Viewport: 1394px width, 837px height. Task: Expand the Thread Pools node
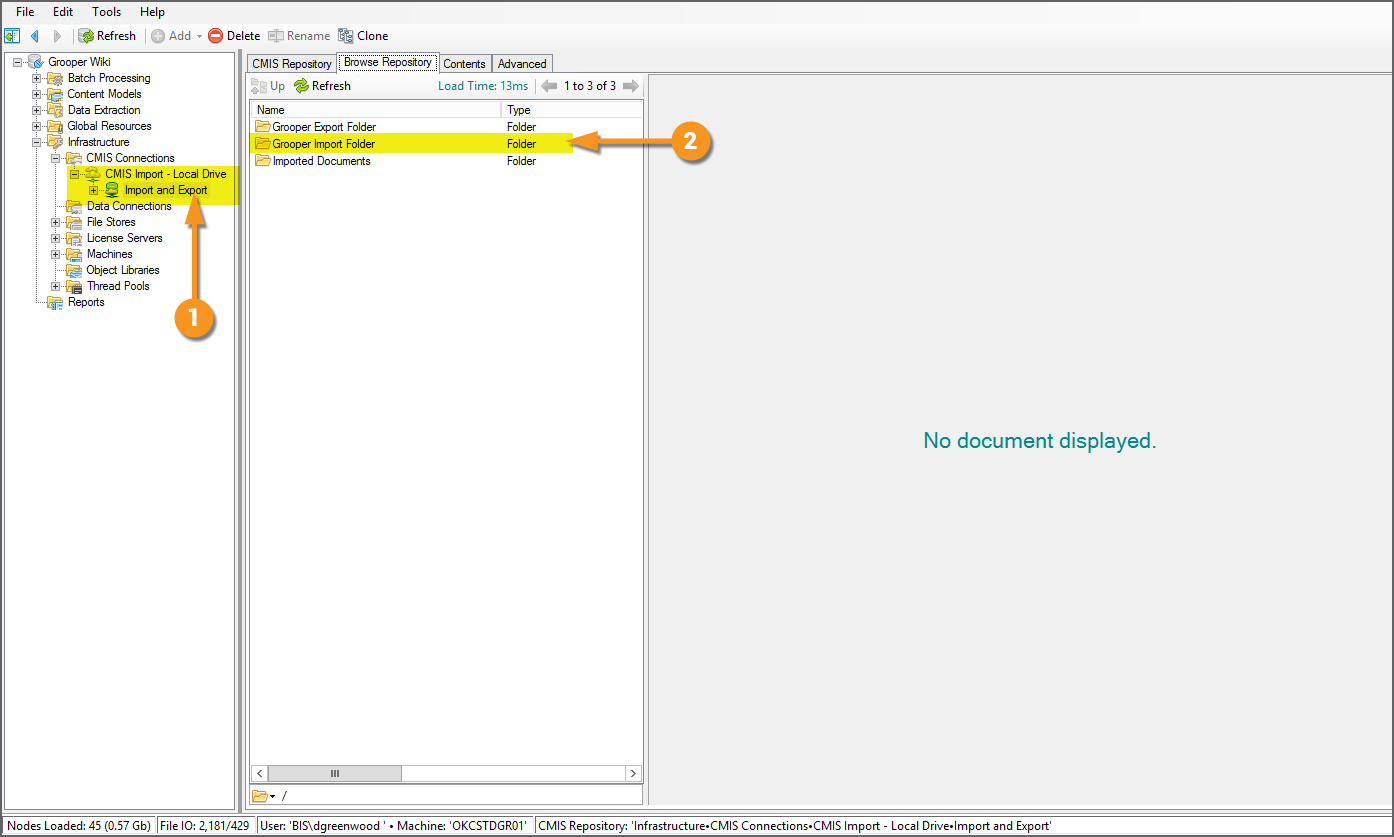pos(56,286)
